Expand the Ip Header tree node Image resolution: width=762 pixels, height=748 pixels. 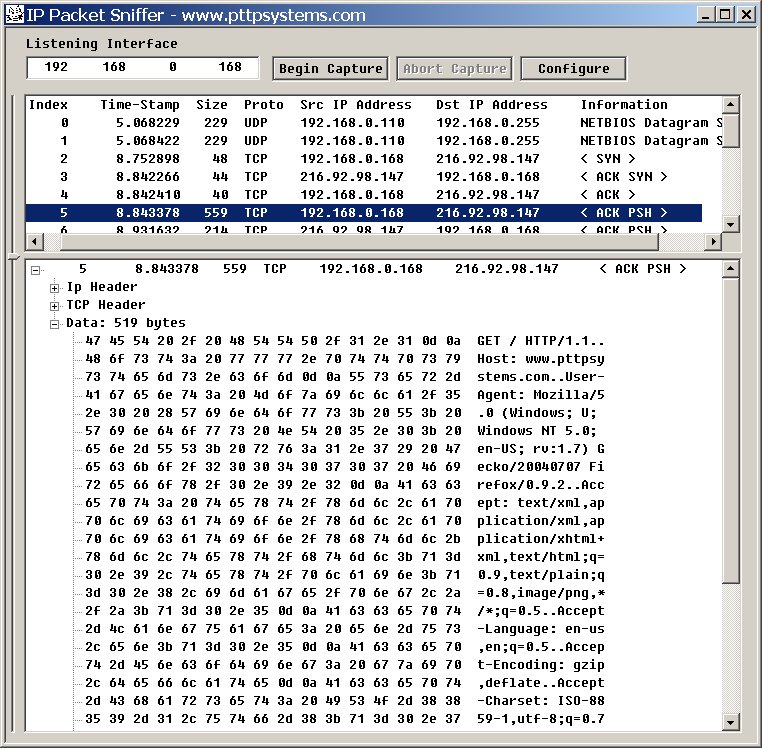click(x=55, y=288)
